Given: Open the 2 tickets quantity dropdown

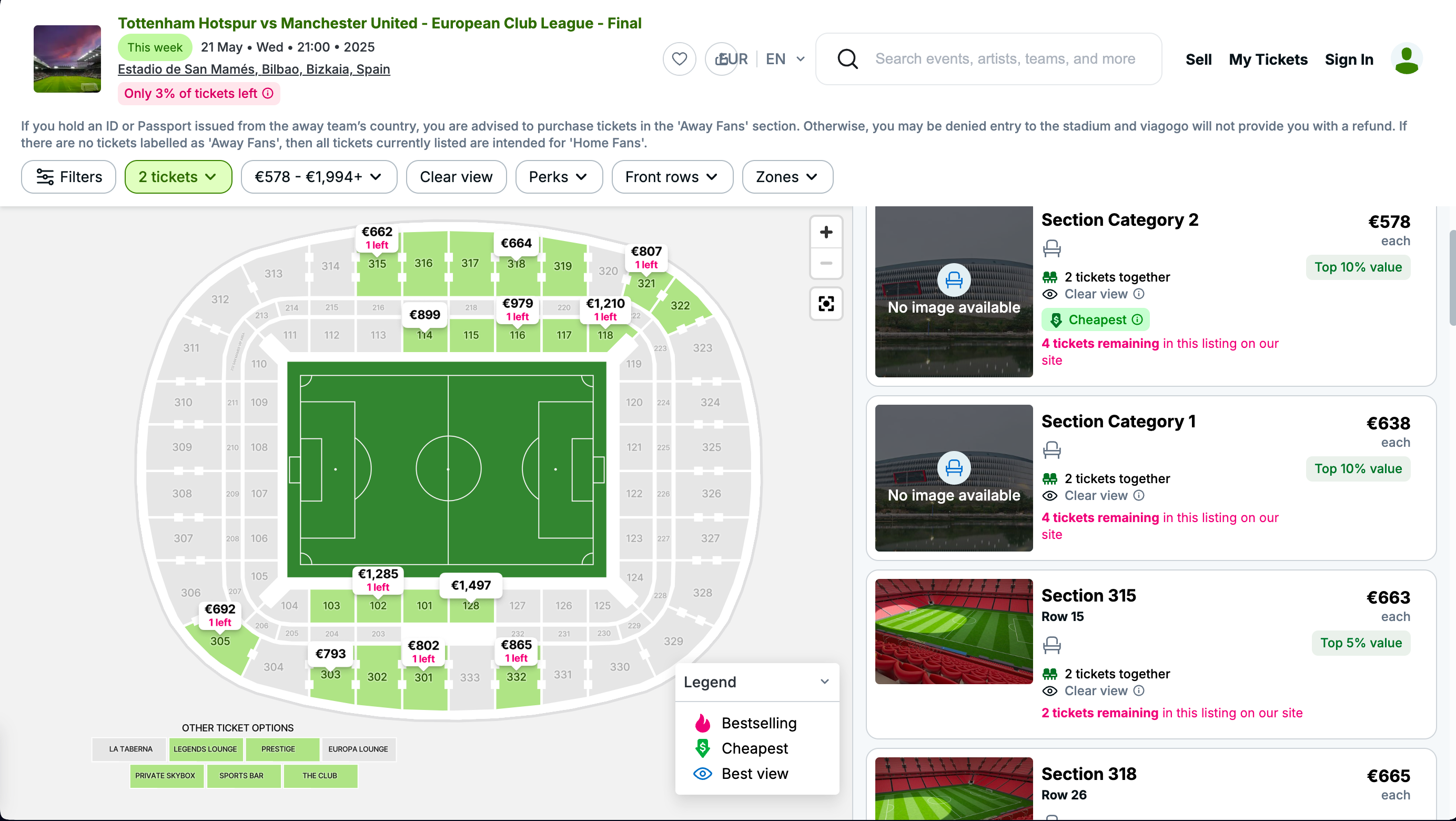Looking at the screenshot, I should 178,177.
